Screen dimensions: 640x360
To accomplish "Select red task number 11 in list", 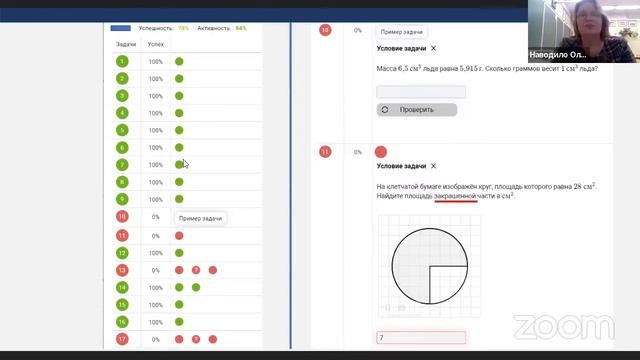I will 122,236.
